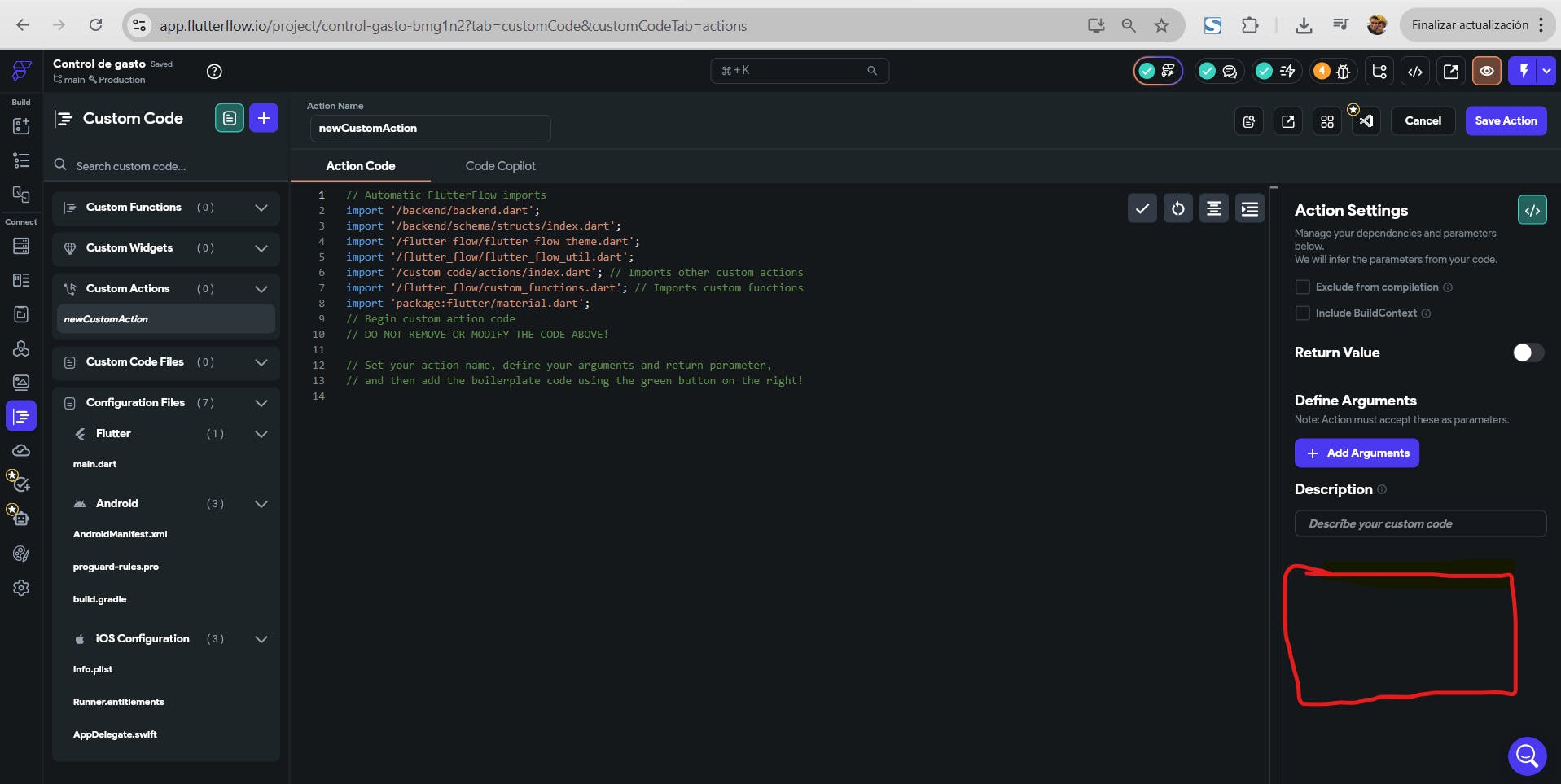1561x784 pixels.
Task: Open the VS Code extension icon
Action: (1366, 121)
